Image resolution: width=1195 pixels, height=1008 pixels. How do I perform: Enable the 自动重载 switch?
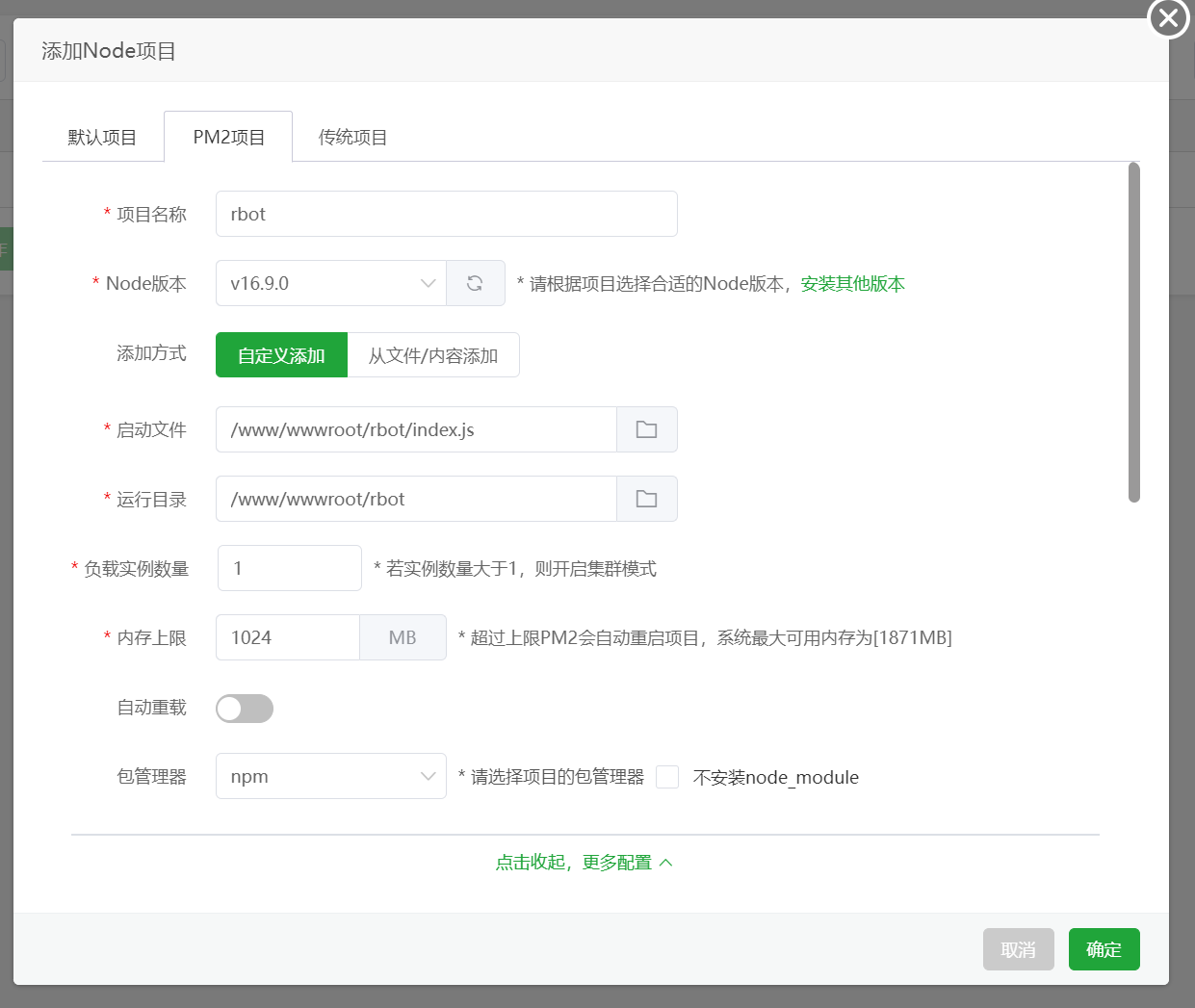coord(244,708)
